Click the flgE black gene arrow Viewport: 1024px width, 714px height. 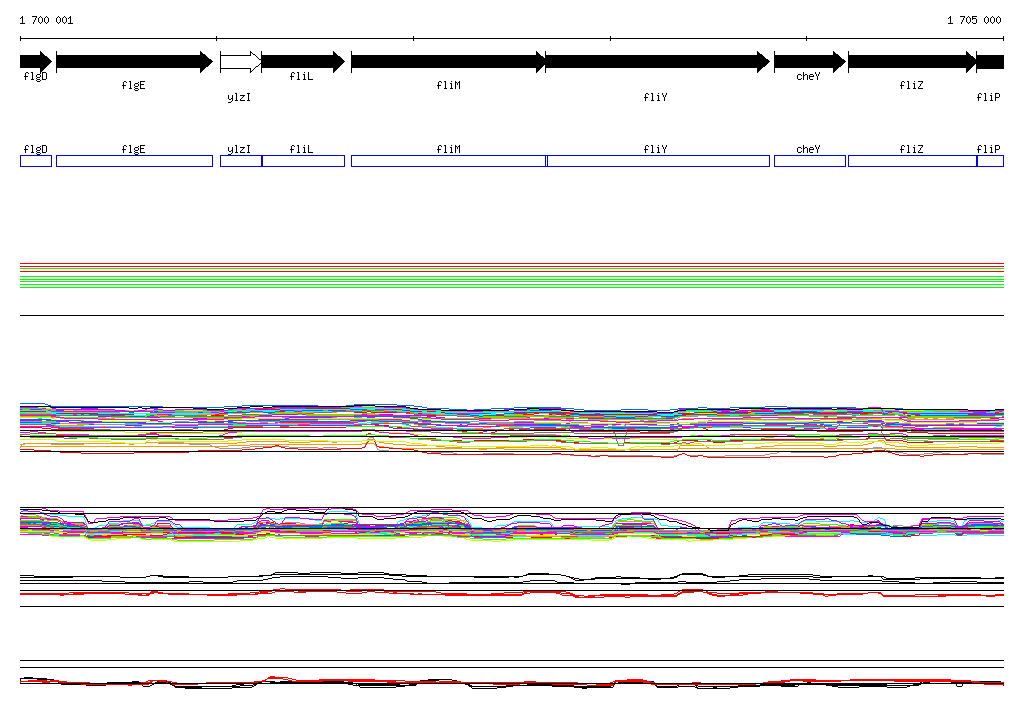pos(135,62)
